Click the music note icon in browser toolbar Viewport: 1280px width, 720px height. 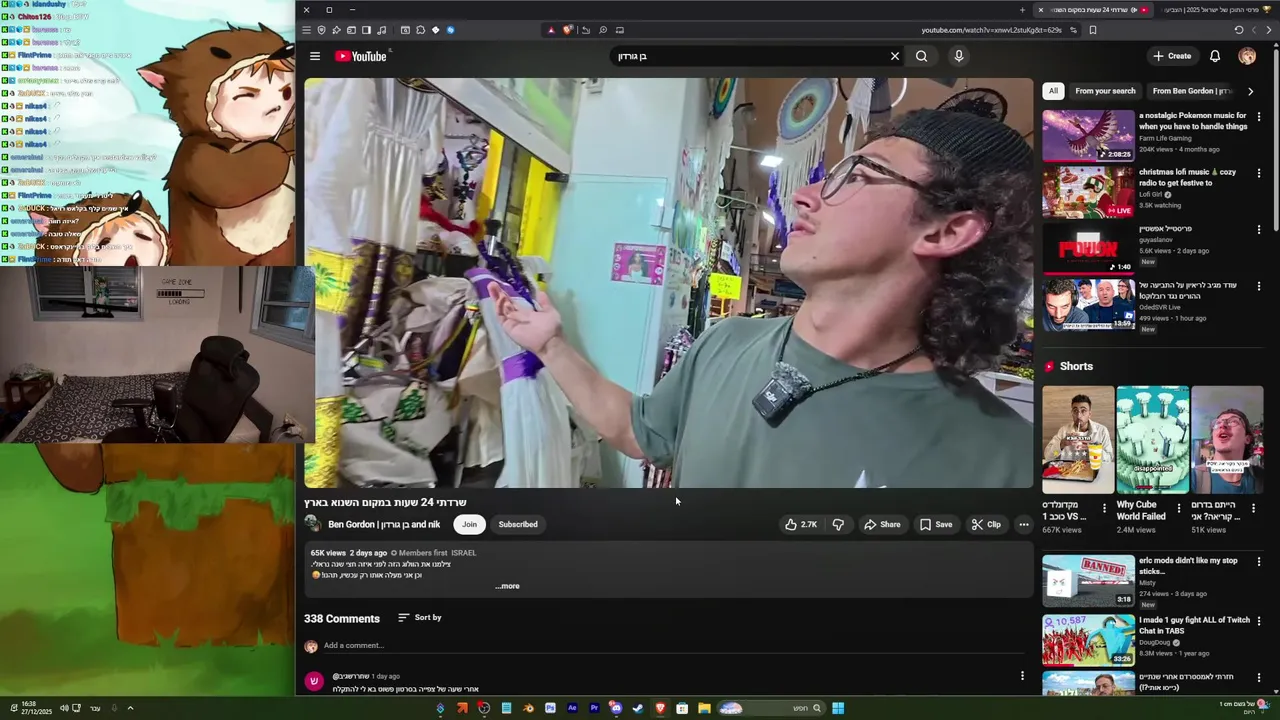tap(381, 30)
